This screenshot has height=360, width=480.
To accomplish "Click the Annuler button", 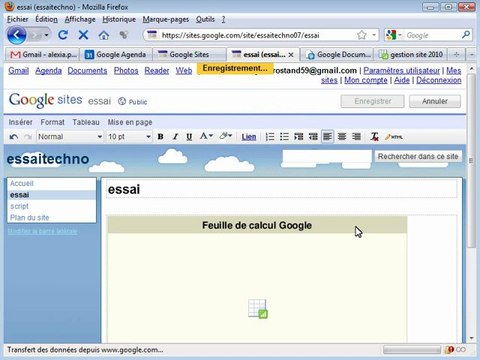I will click(x=435, y=101).
